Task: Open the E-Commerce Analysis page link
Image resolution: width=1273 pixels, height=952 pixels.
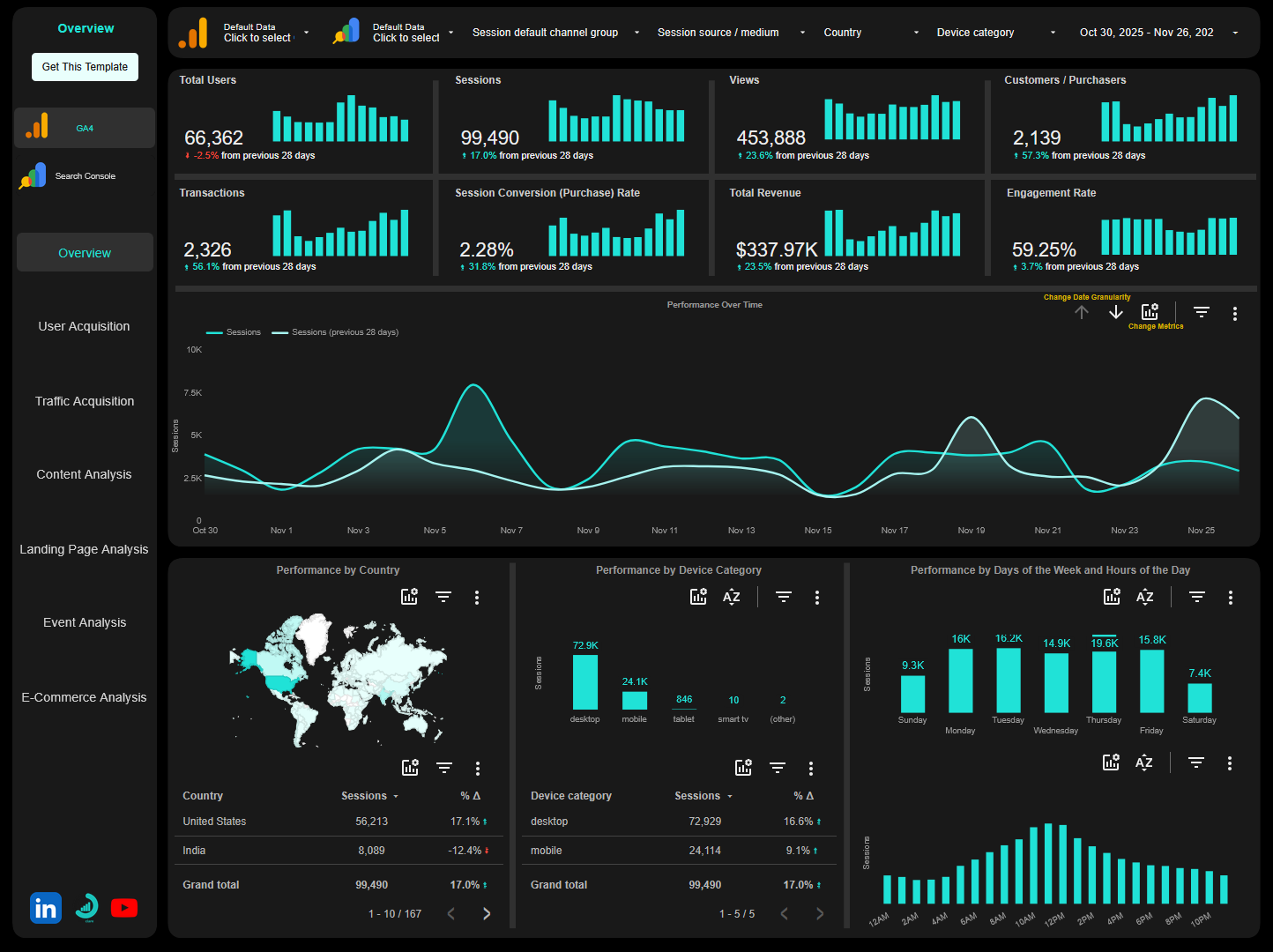Action: [x=84, y=696]
